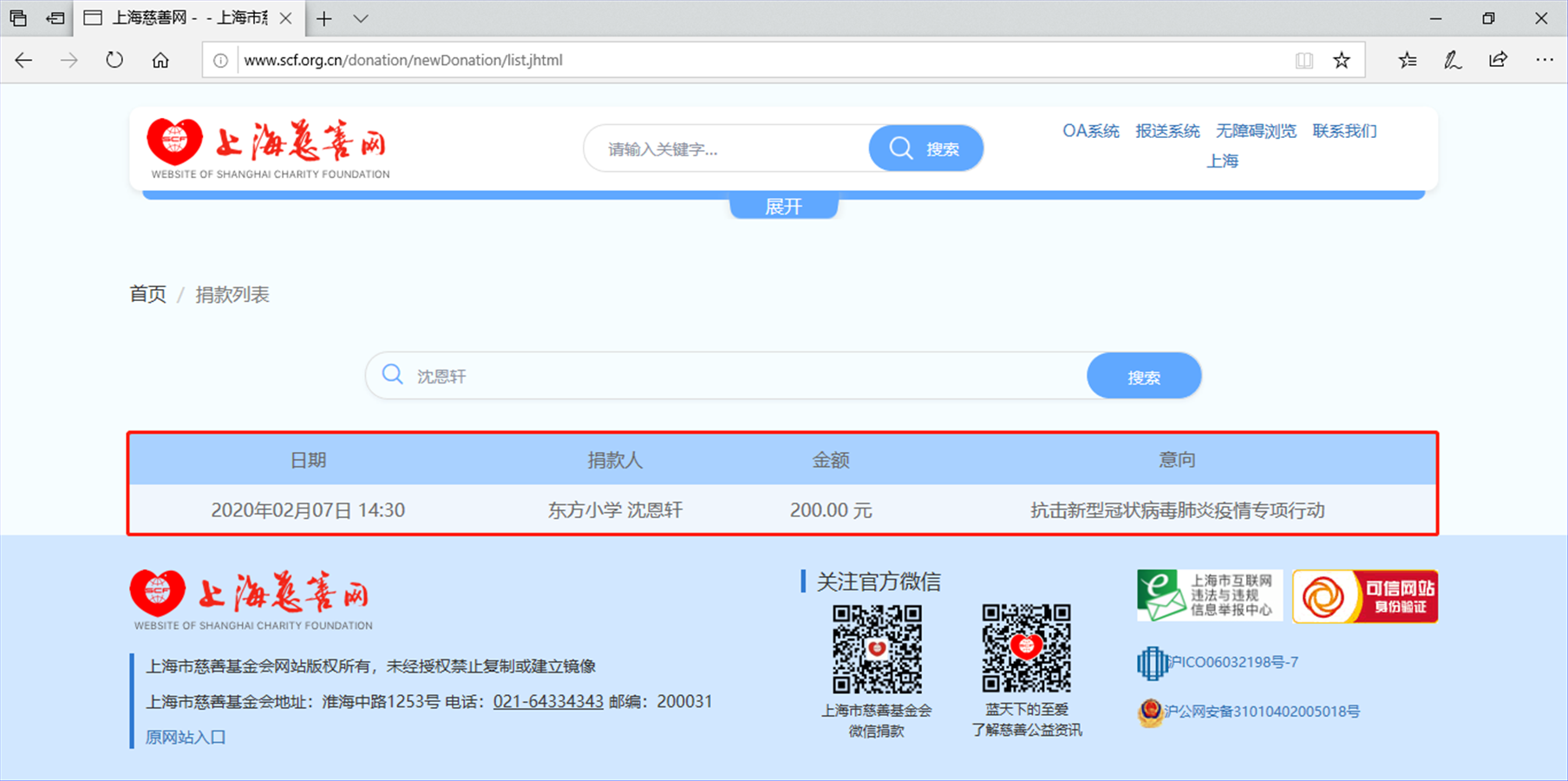Open reading view book icon
1568x781 pixels.
coord(1303,60)
